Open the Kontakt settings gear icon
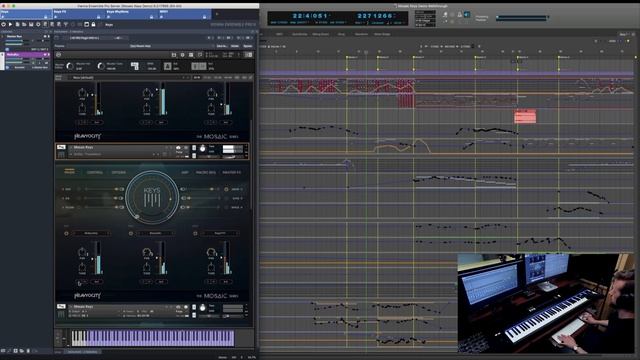640x360 pixels. [x=182, y=55]
